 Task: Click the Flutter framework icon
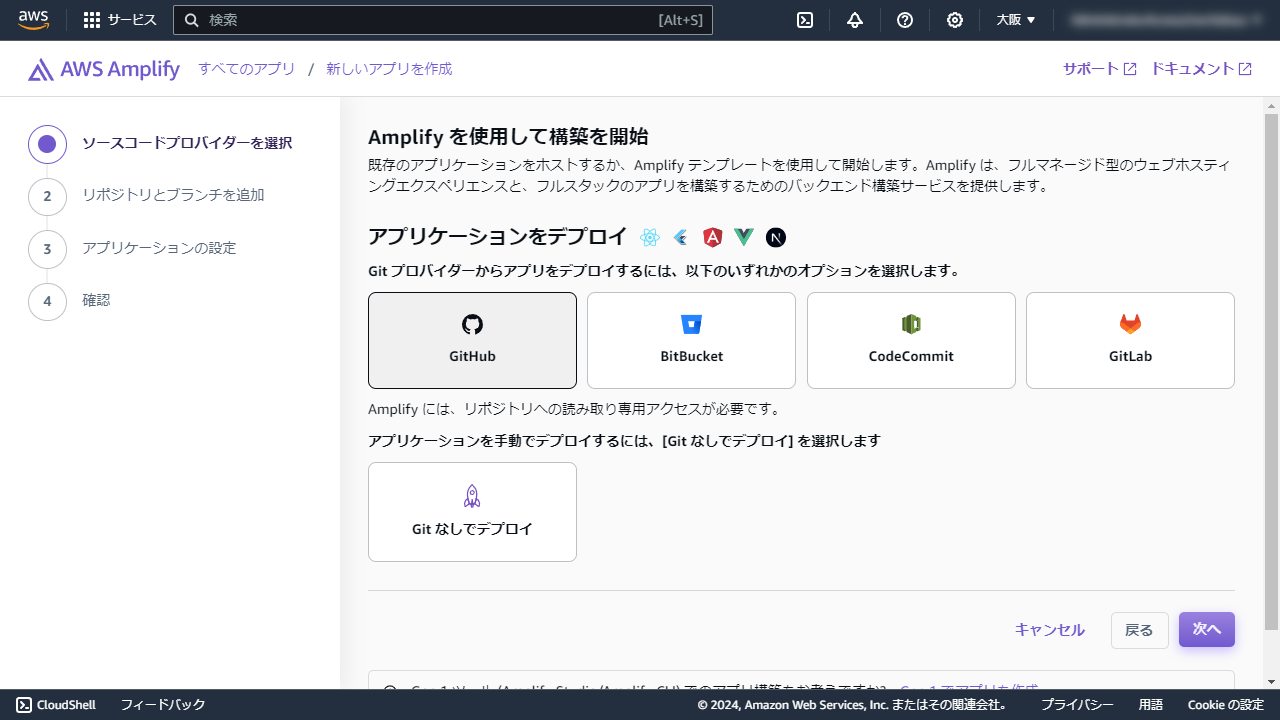pos(681,237)
